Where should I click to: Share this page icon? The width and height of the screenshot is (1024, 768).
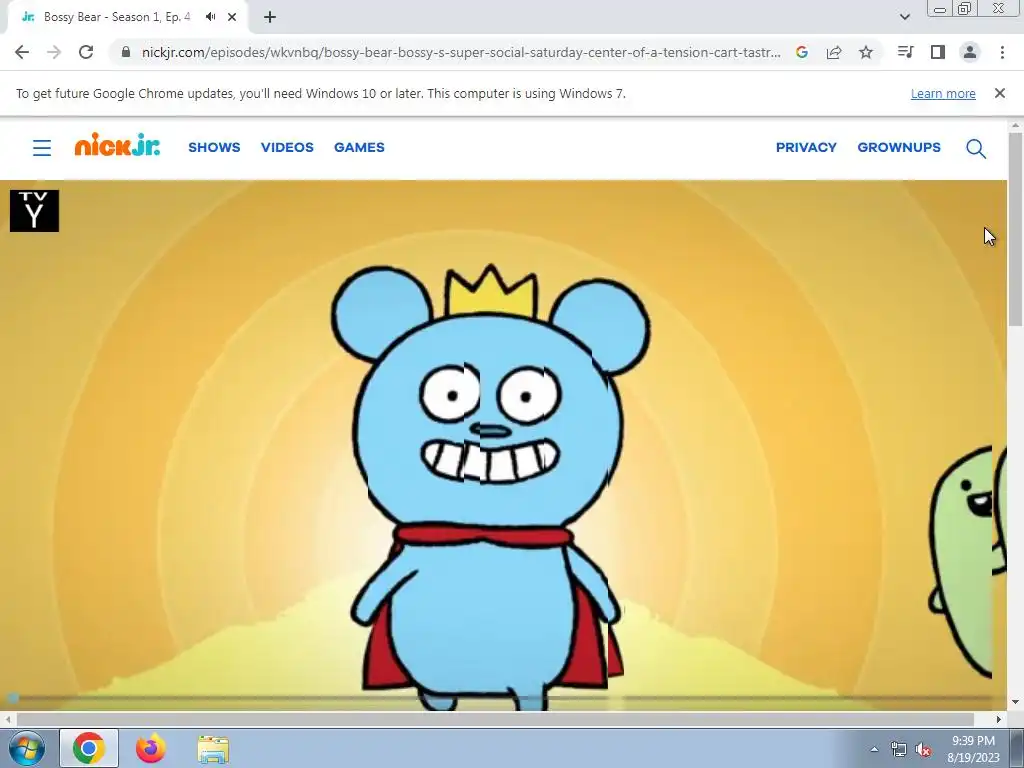834,52
